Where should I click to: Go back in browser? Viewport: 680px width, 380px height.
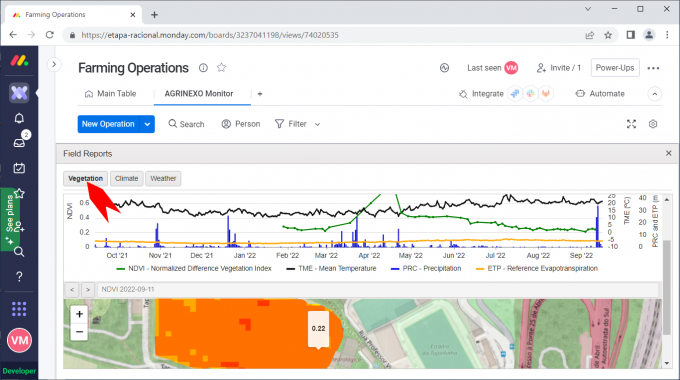[13, 35]
